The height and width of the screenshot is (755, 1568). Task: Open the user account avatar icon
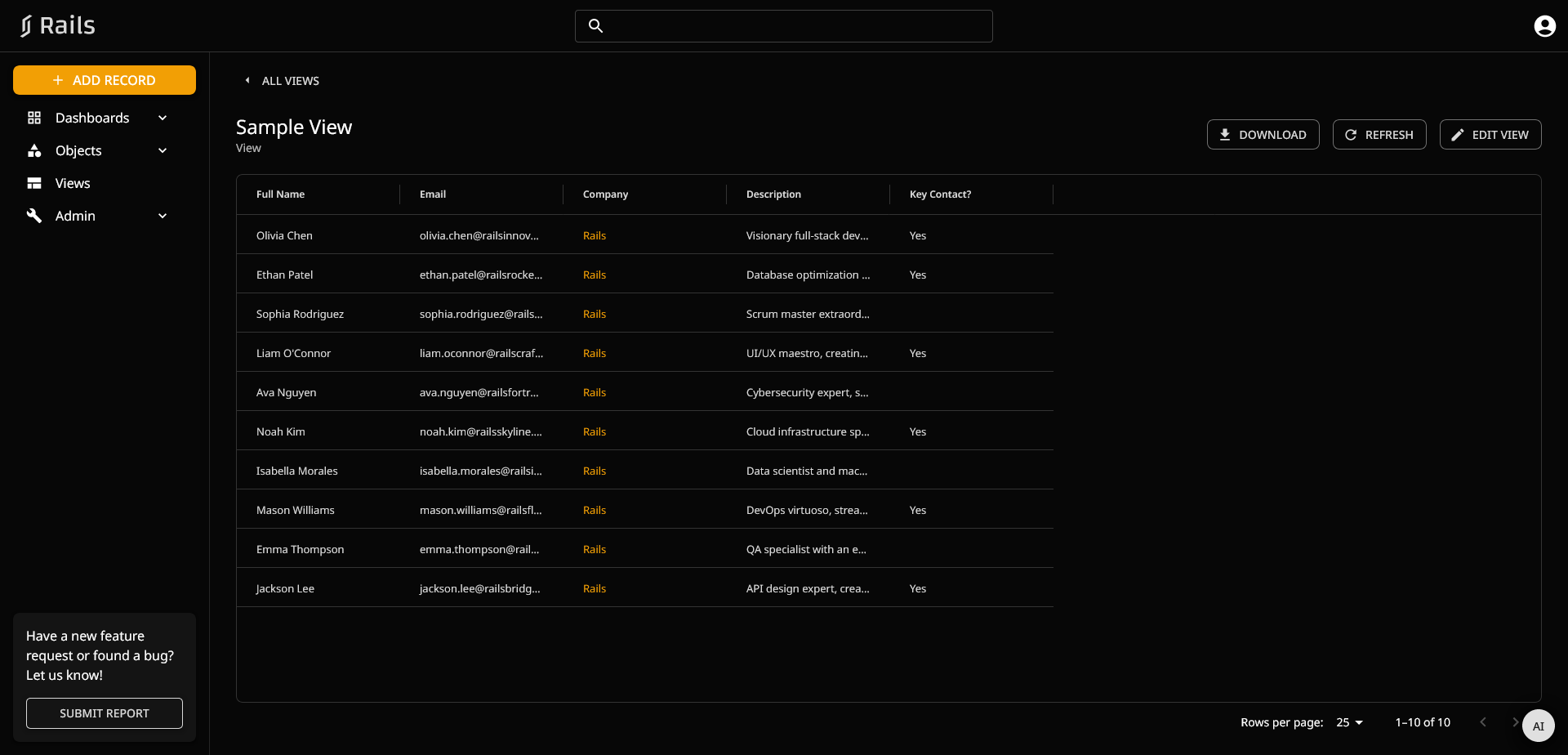tap(1544, 26)
